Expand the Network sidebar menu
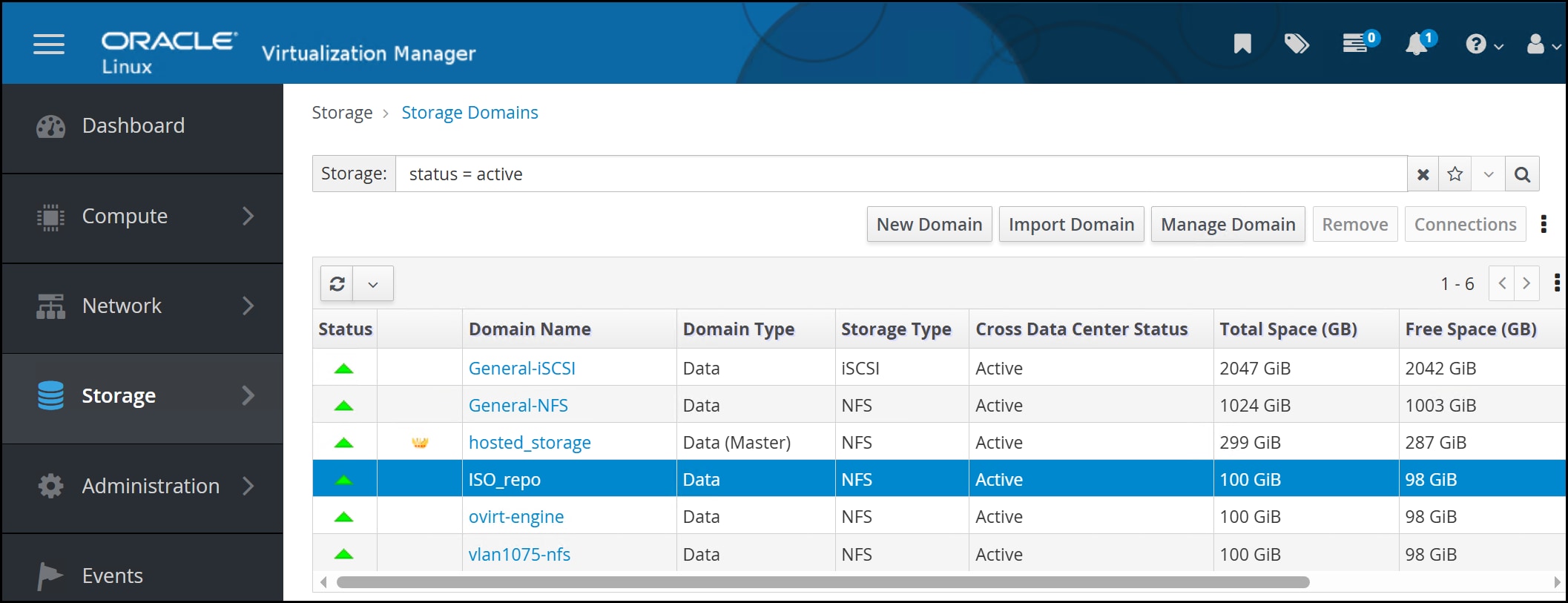Image resolution: width=1568 pixels, height=603 pixels. tap(142, 307)
